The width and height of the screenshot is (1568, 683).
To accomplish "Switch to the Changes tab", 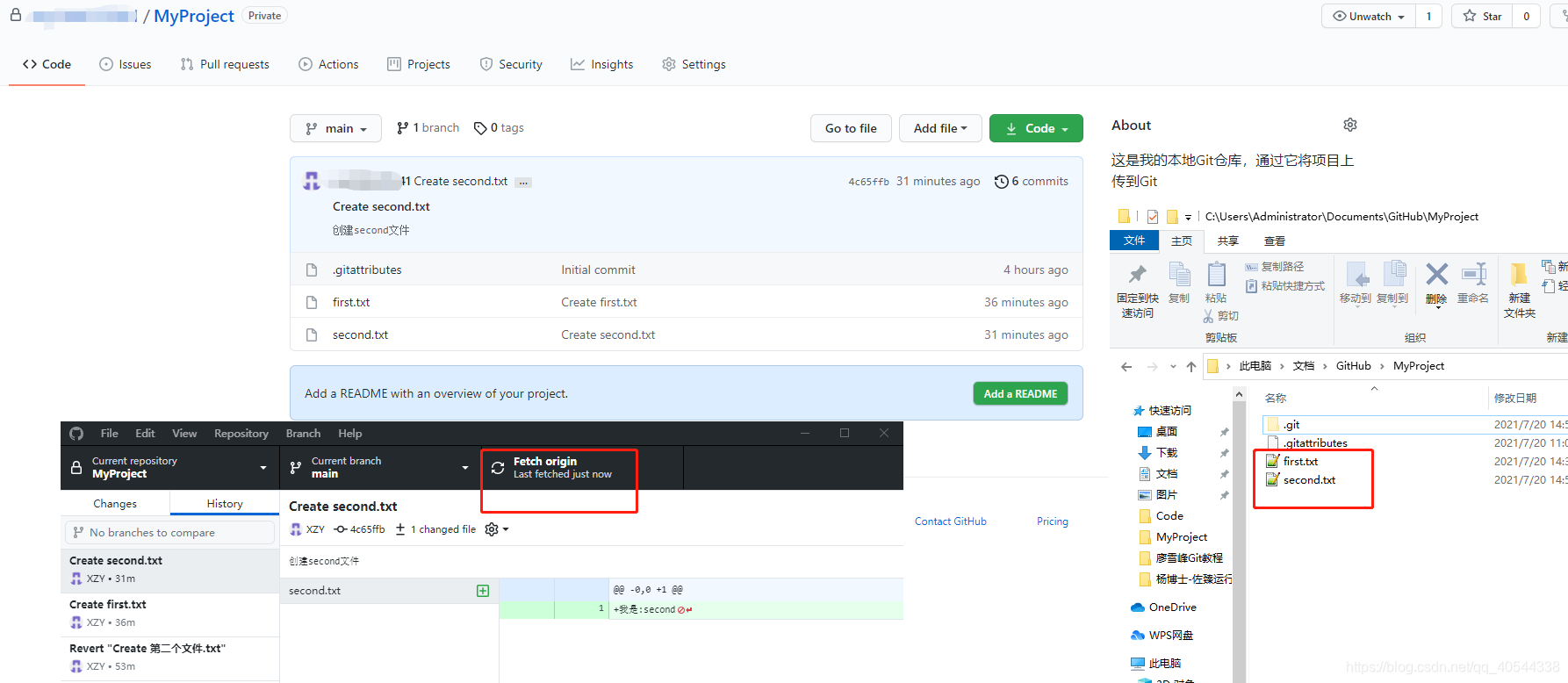I will 115,504.
